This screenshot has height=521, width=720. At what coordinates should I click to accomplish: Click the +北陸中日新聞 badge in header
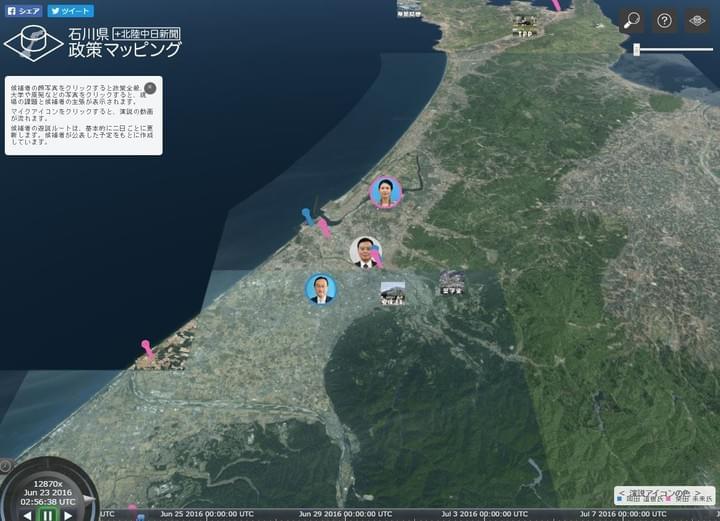click(x=146, y=34)
